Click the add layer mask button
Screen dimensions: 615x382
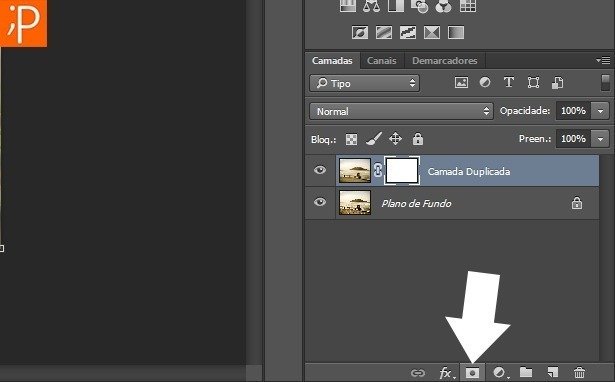473,373
